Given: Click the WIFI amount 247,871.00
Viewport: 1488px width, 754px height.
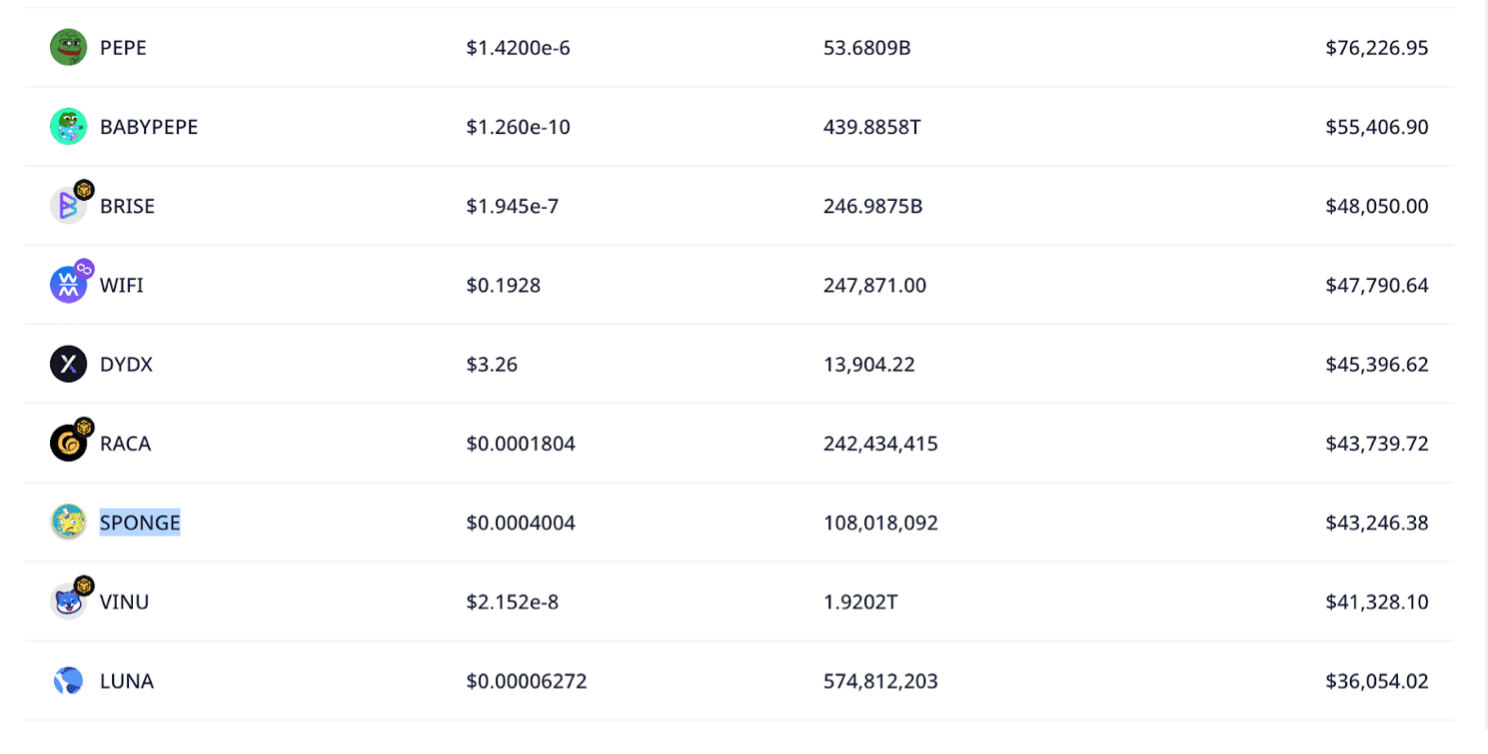Looking at the screenshot, I should [875, 285].
